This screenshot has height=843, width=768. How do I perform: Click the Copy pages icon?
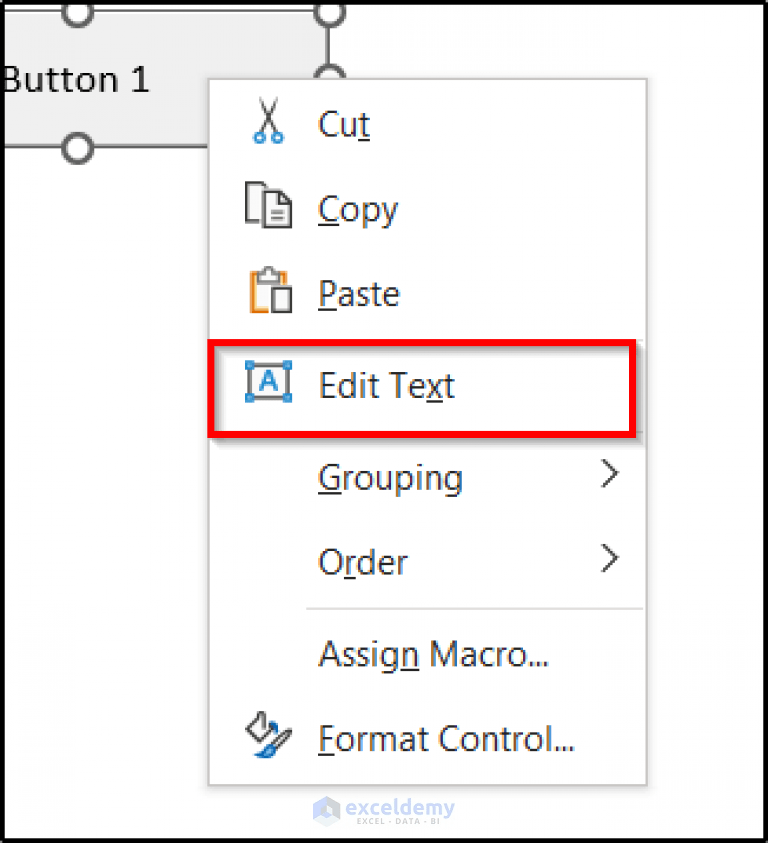[x=266, y=205]
